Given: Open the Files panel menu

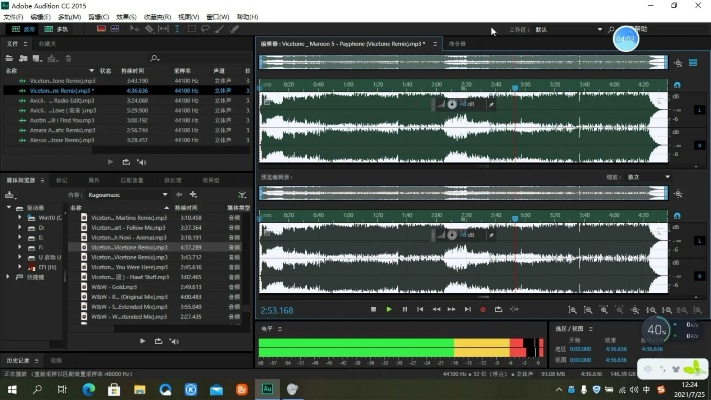Looking at the screenshot, I should point(25,44).
